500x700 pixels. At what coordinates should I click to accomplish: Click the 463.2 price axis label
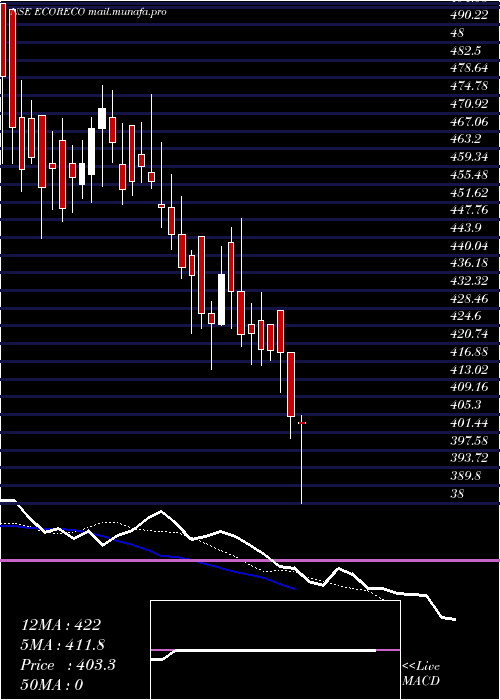pos(466,139)
